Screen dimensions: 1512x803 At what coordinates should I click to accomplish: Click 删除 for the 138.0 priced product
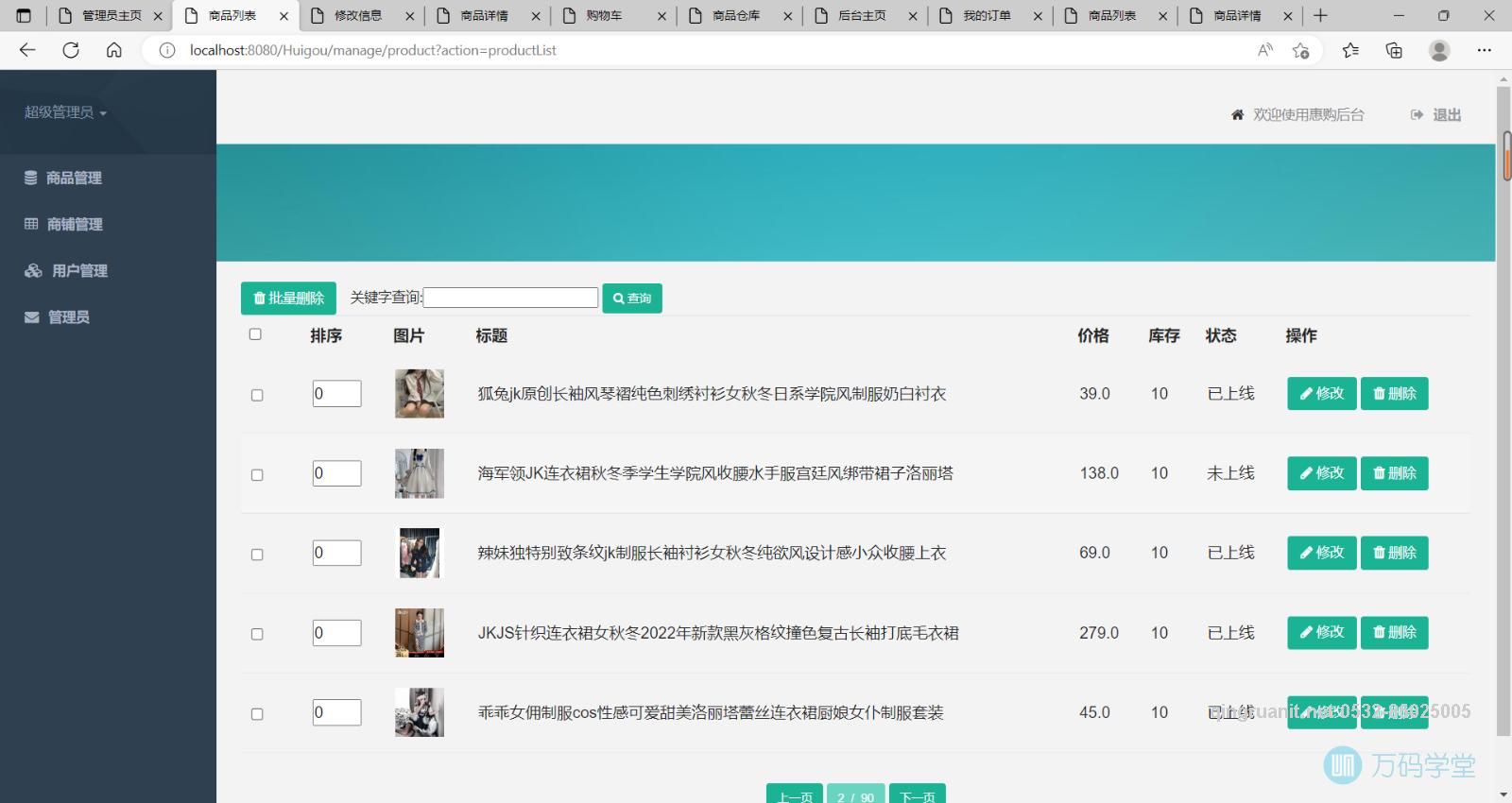pos(1395,473)
